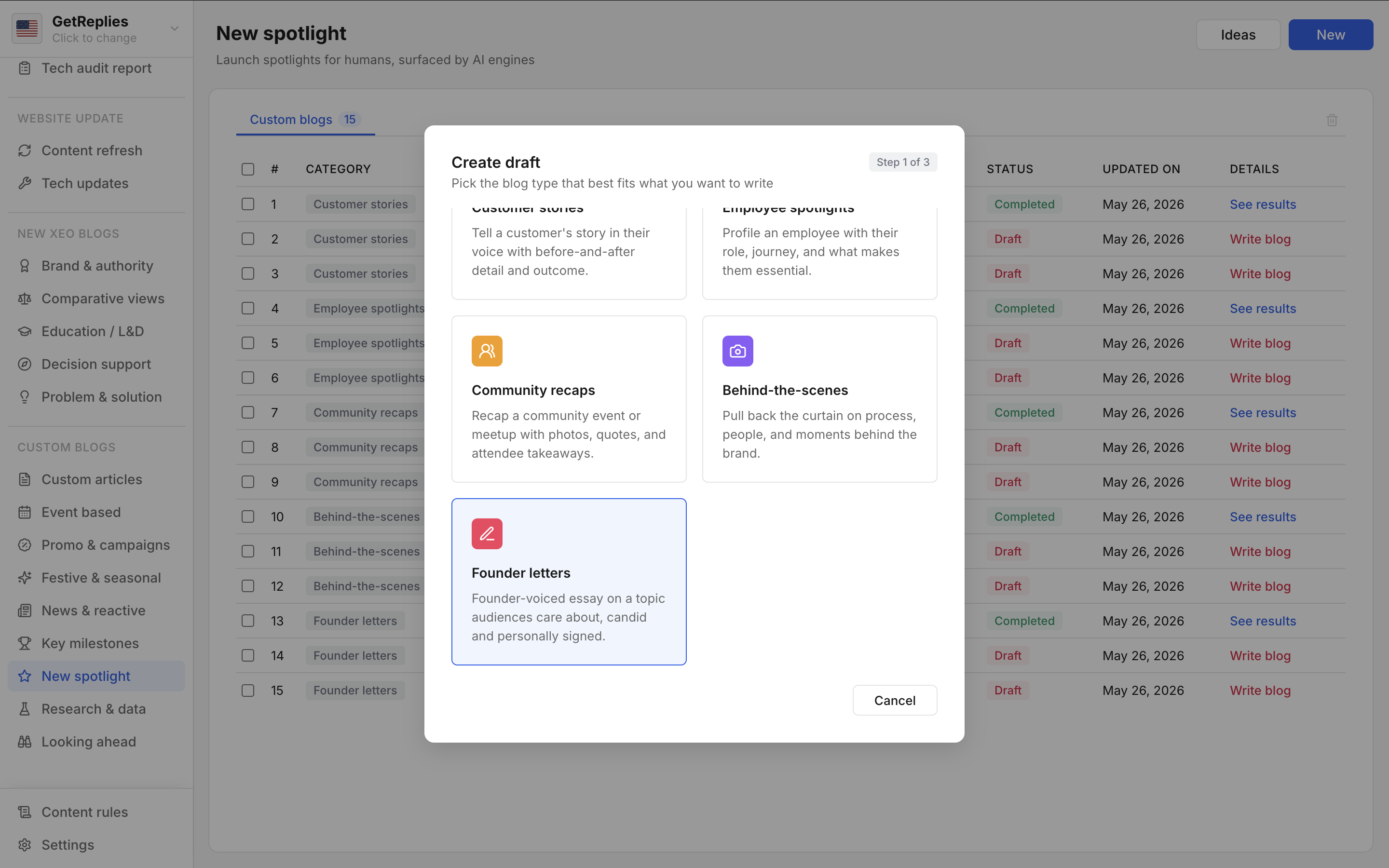Click the Problem & solution lightbulb icon
This screenshot has width=1389, height=868.
[x=25, y=397]
